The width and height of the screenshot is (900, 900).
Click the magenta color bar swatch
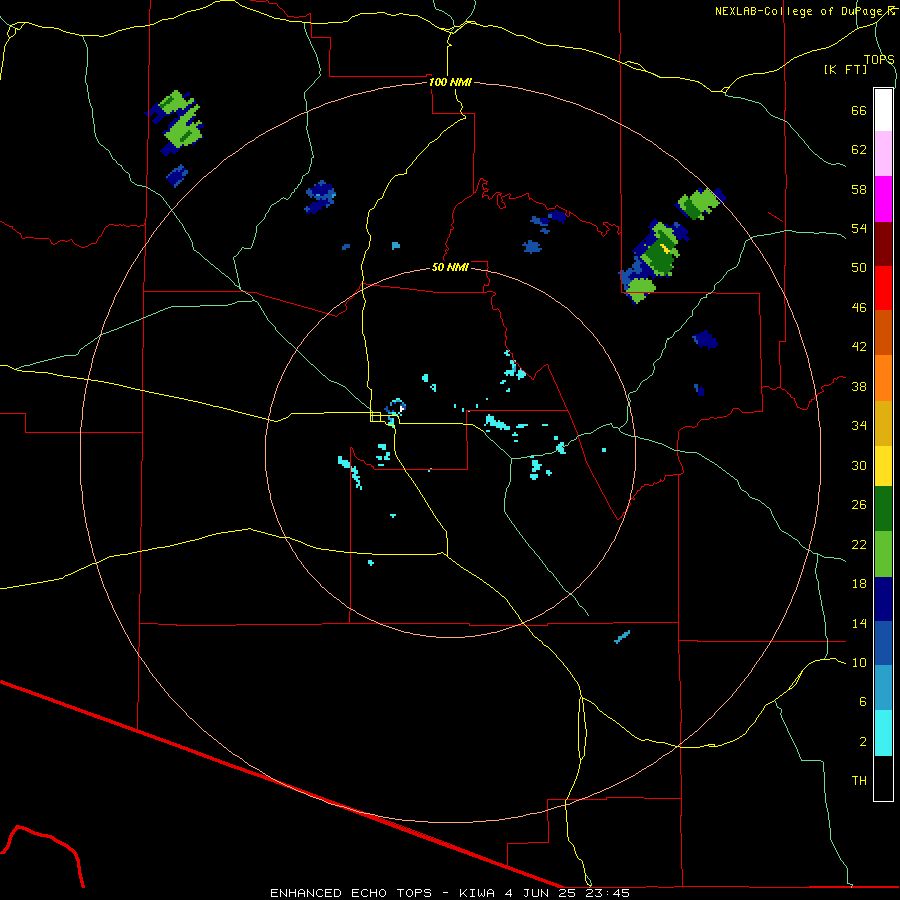[883, 199]
